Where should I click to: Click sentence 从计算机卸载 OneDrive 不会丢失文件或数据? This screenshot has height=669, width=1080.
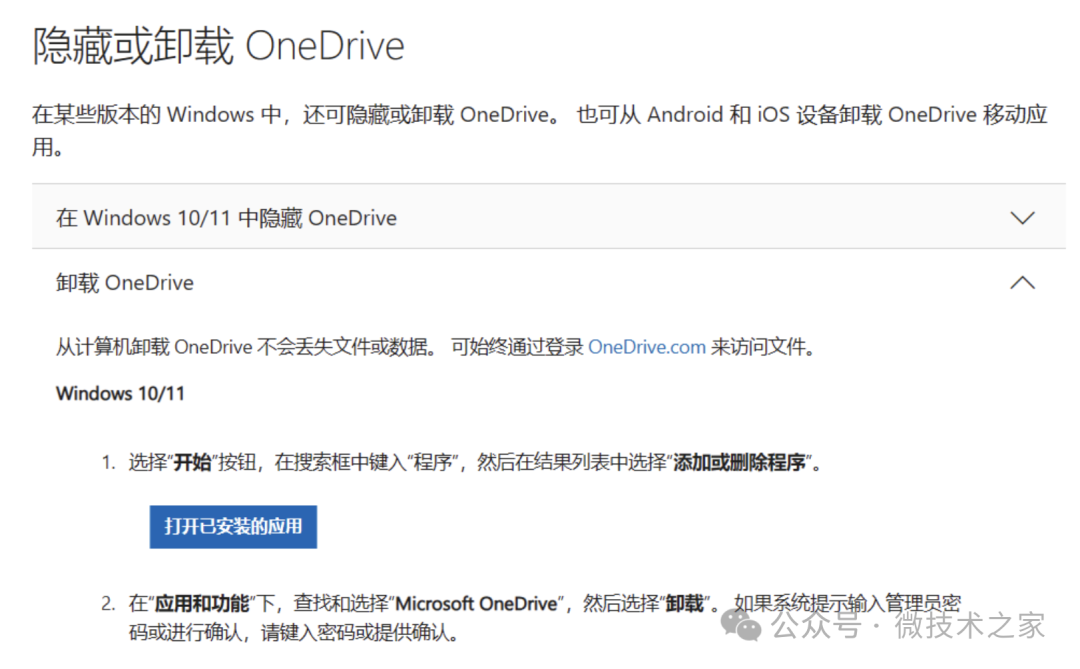click(x=247, y=347)
